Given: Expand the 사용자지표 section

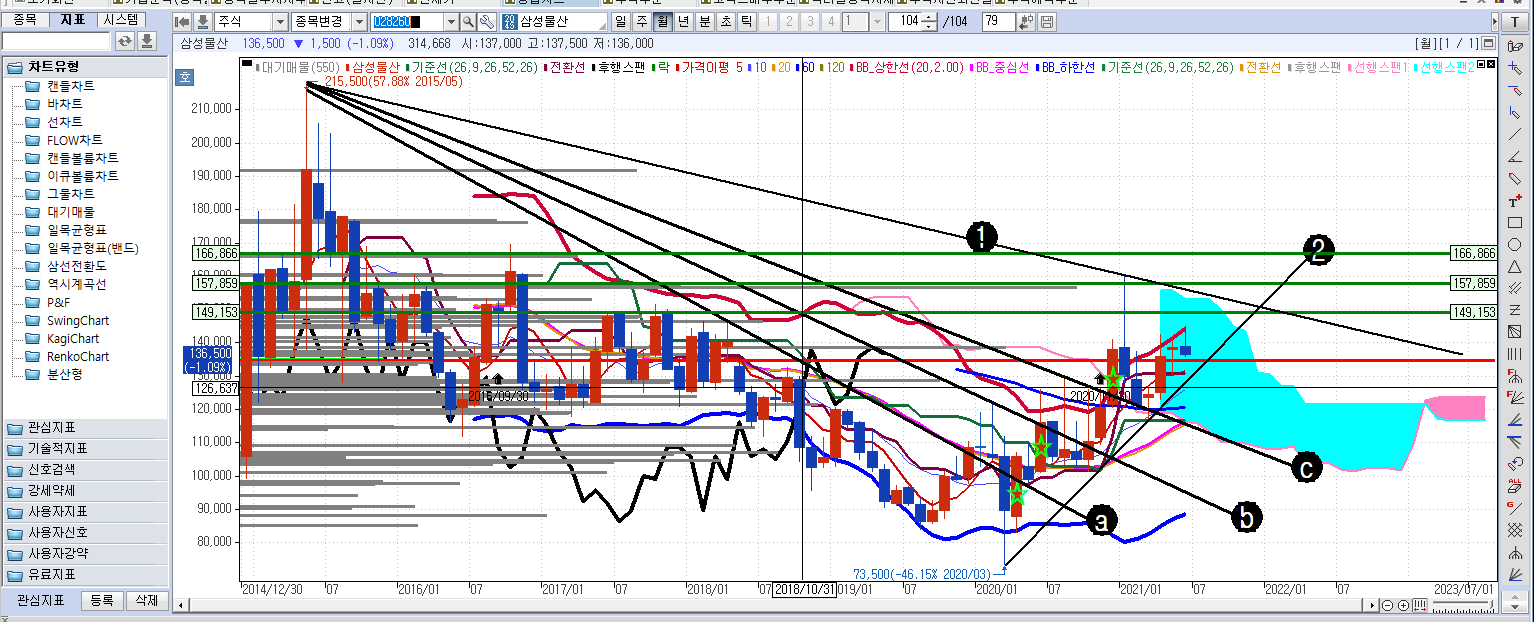Looking at the screenshot, I should click(84, 512).
